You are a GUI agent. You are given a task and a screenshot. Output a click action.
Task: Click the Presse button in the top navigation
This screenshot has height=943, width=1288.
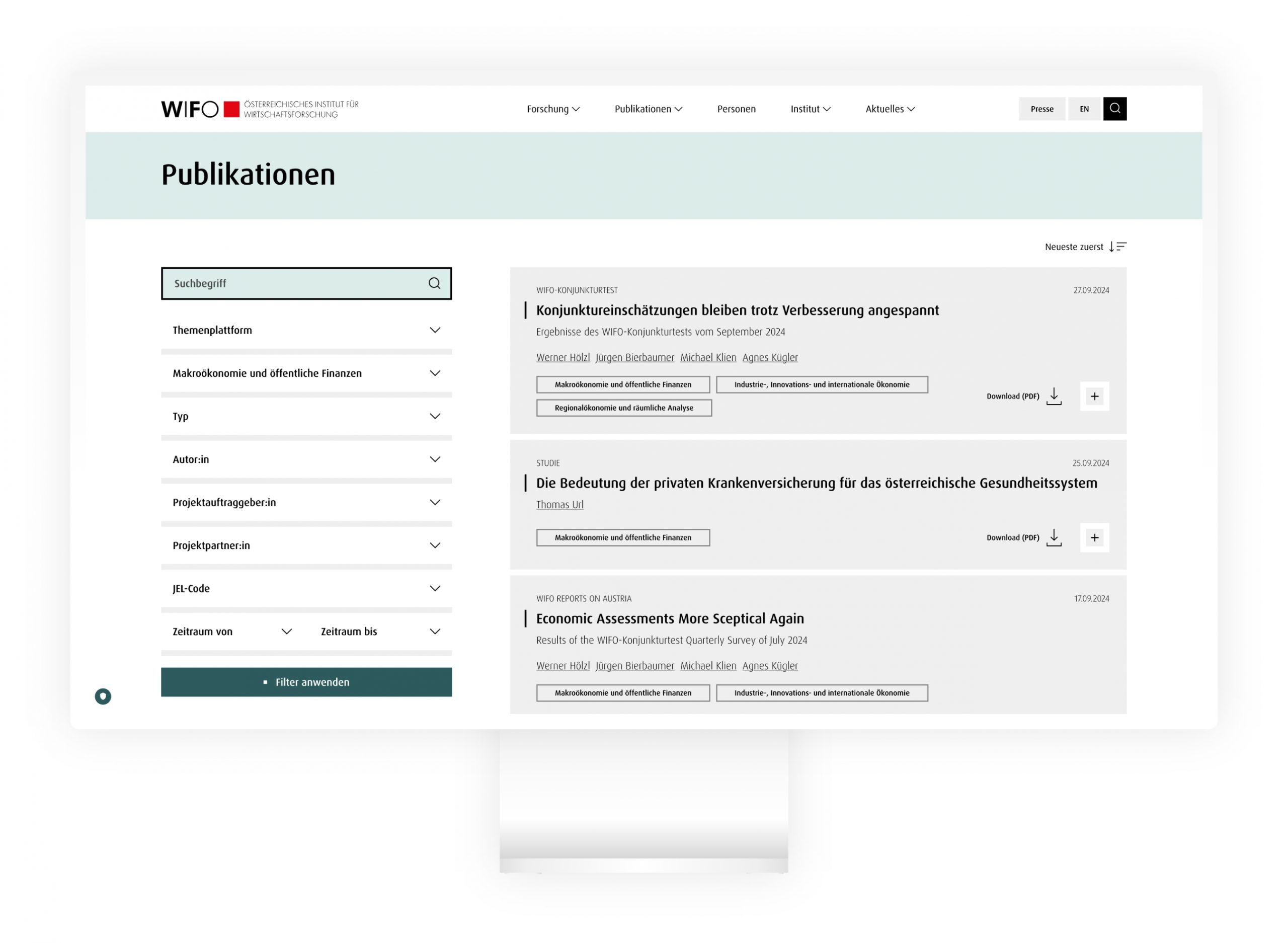[x=1042, y=108]
